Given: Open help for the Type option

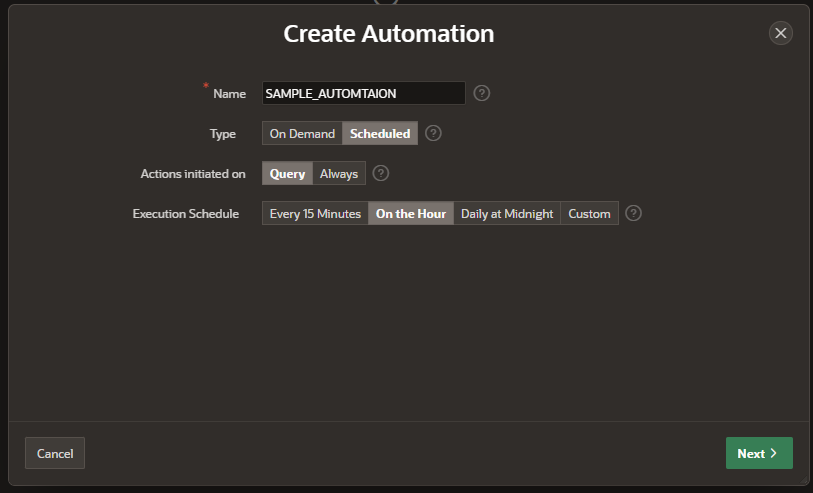Looking at the screenshot, I should [x=433, y=133].
